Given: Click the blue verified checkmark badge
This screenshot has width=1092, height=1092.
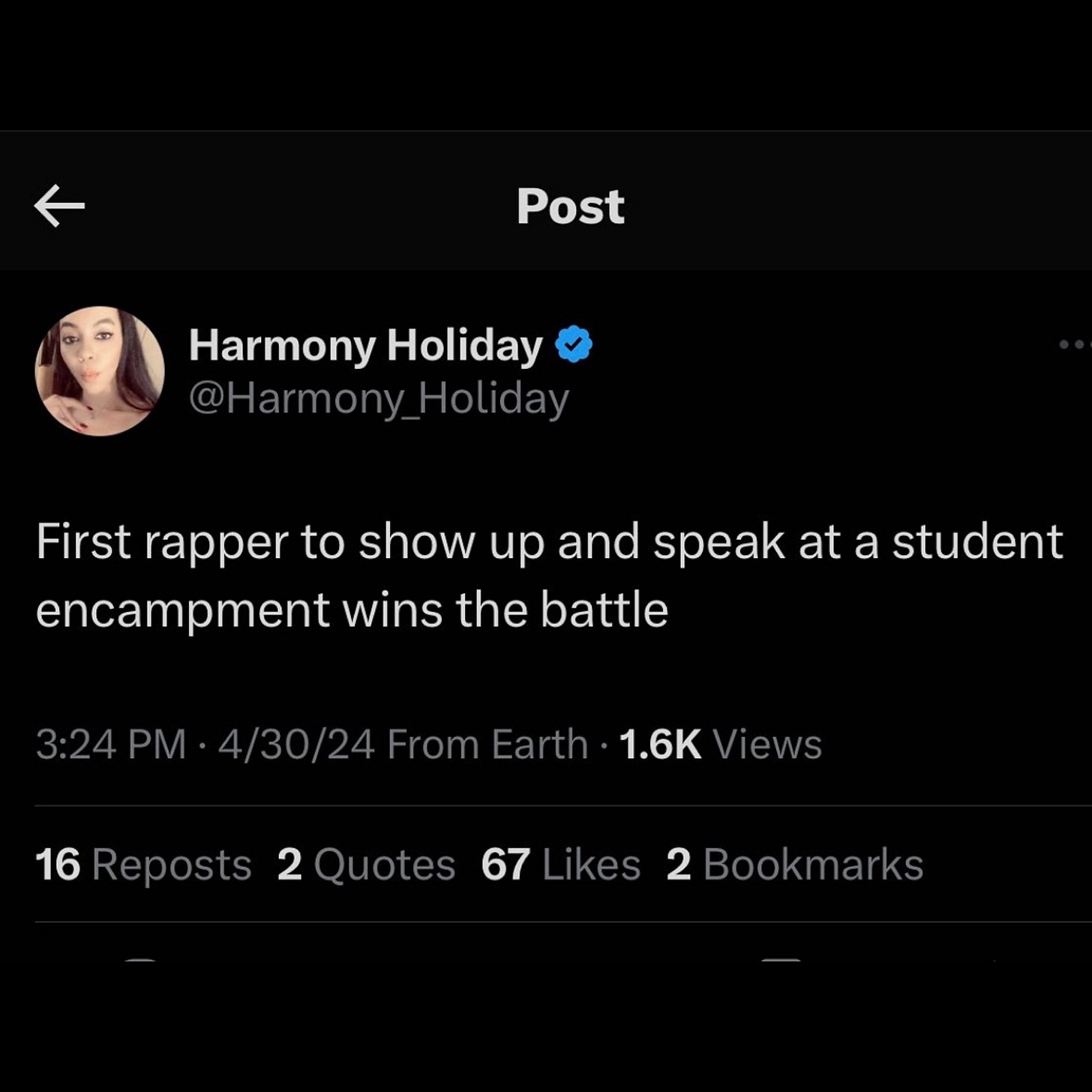Looking at the screenshot, I should 574,344.
